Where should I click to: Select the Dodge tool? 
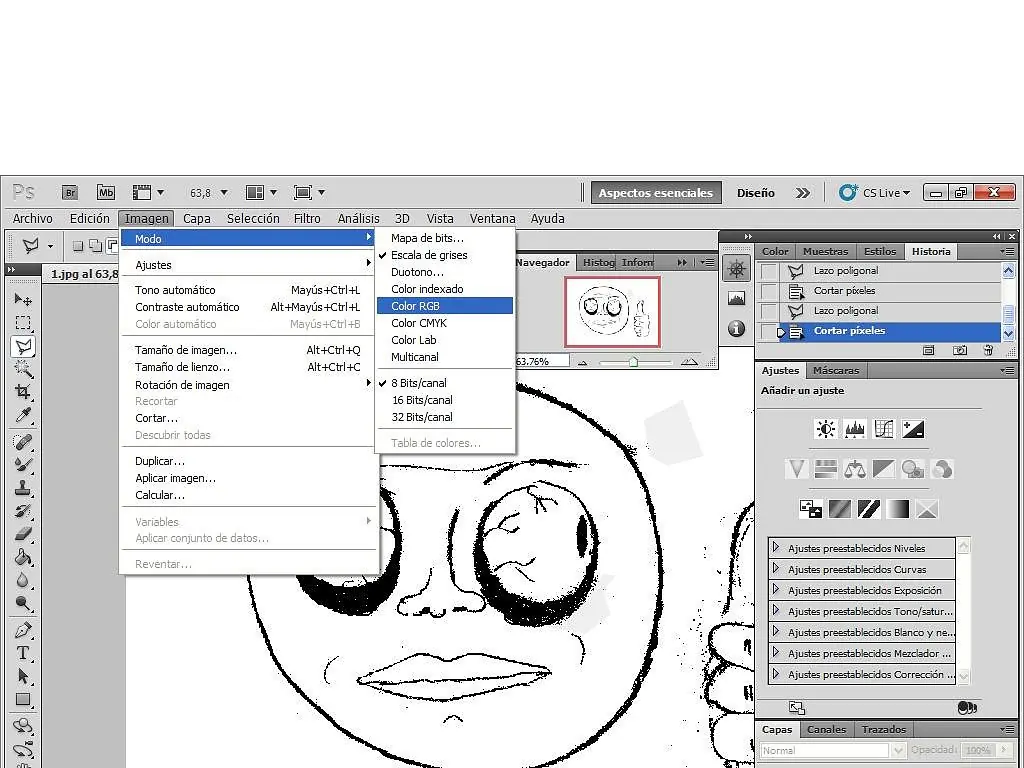(23, 603)
